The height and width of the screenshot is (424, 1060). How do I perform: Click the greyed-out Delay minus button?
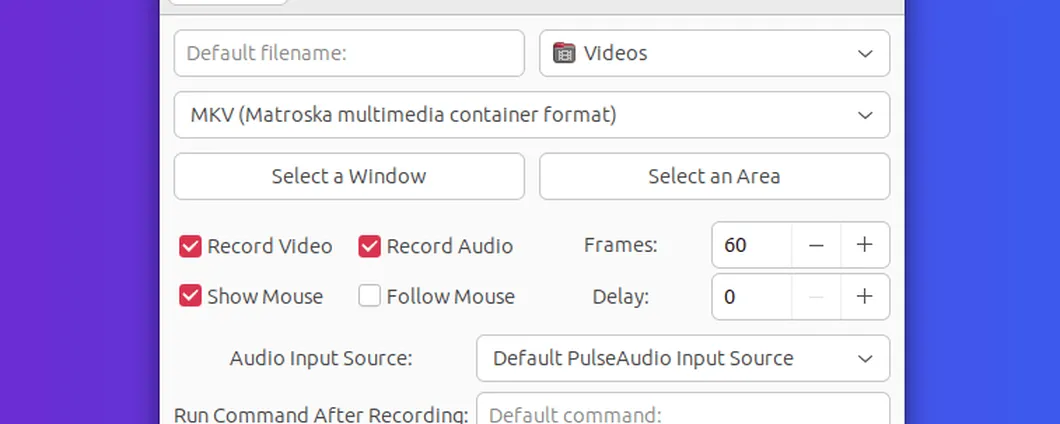(816, 297)
